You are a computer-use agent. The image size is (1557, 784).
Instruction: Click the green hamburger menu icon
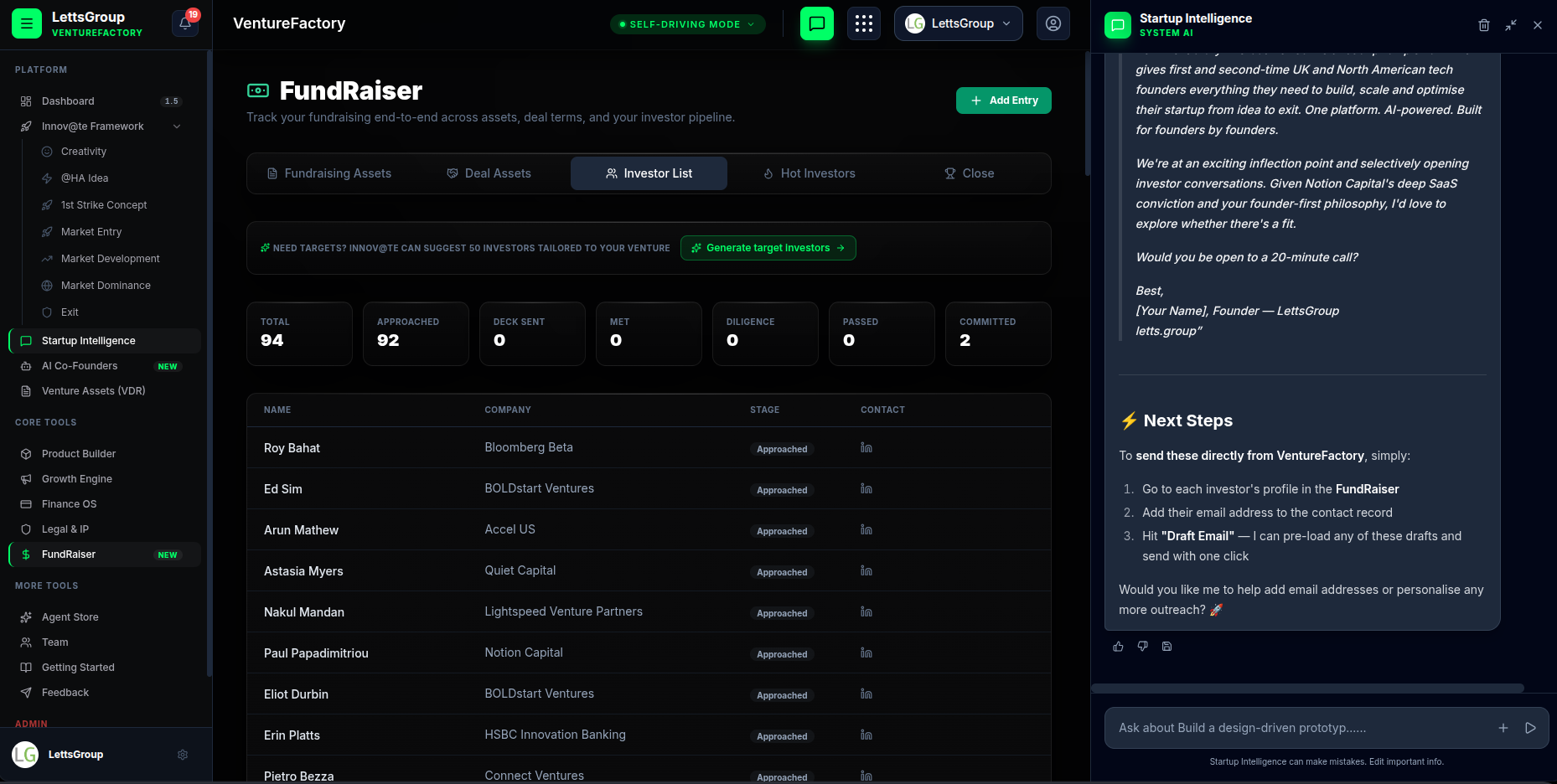tap(27, 23)
